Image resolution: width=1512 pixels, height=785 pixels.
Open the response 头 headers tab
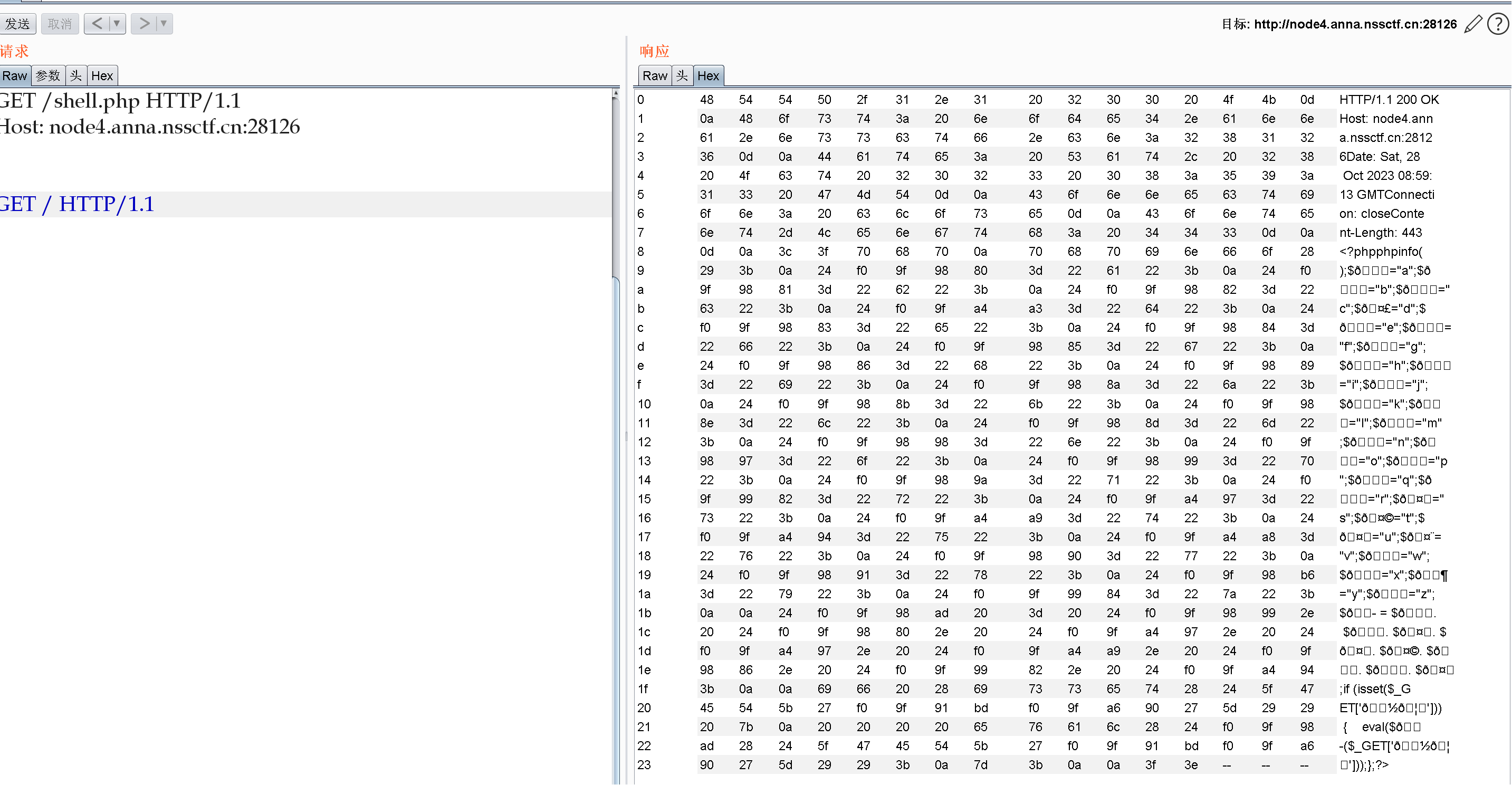point(682,76)
